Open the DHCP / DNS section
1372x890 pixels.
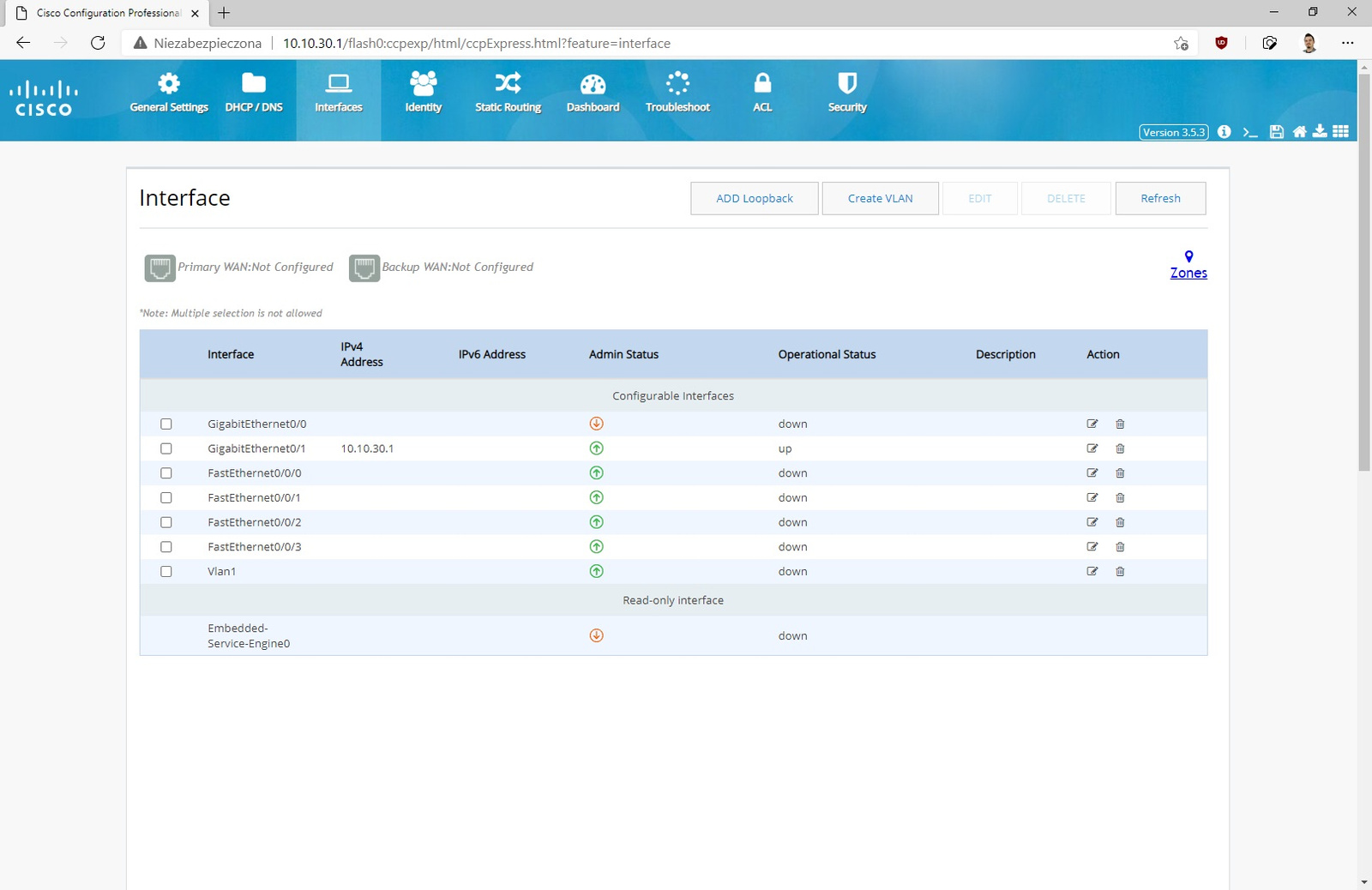(x=254, y=93)
